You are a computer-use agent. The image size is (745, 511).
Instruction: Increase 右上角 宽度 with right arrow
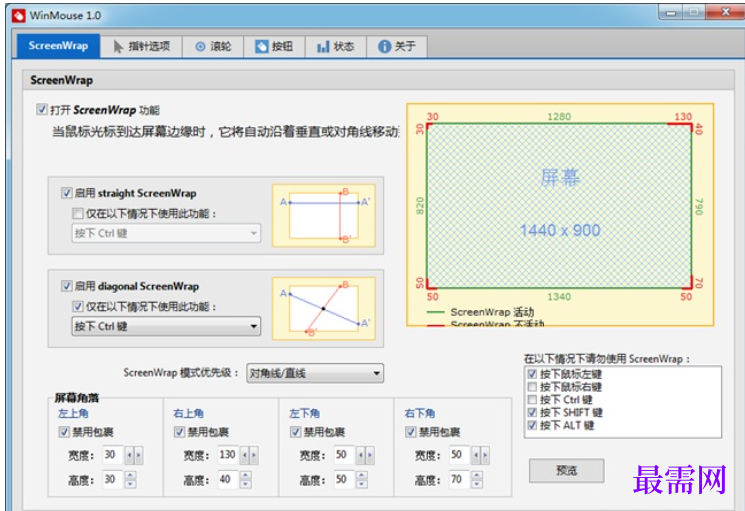pos(254,455)
